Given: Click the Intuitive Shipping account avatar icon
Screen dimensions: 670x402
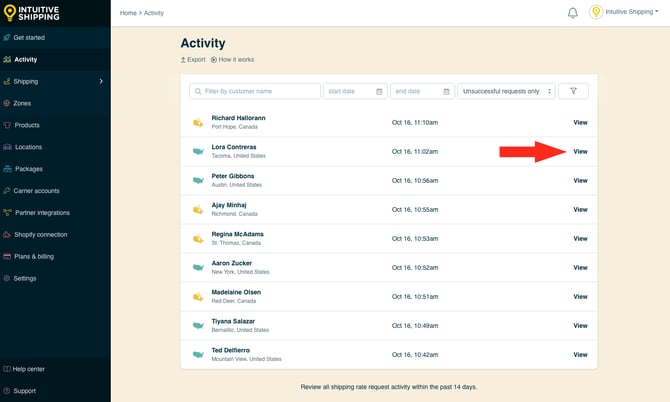Looking at the screenshot, I should (x=596, y=12).
